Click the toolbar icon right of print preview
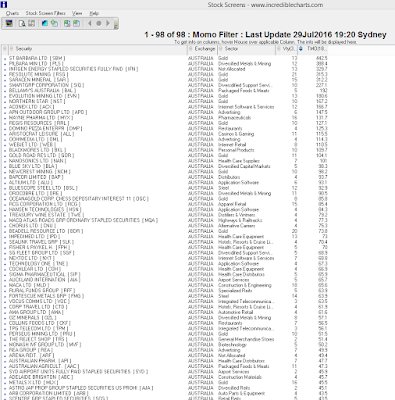395x400 pixels. (x=31, y=23)
